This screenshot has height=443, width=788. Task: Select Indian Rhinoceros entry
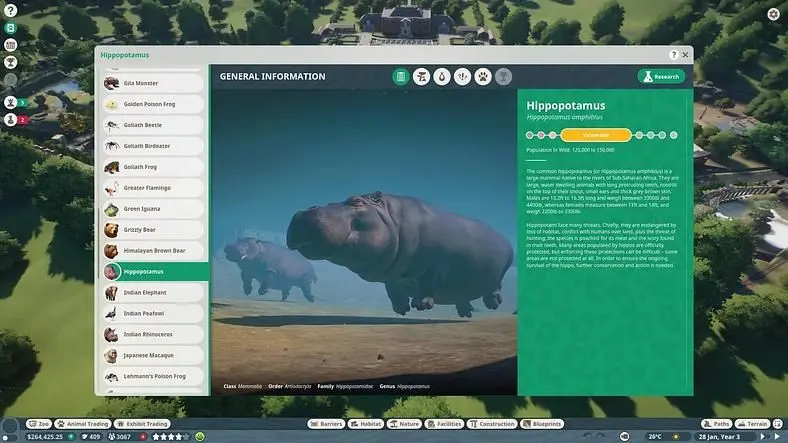(153, 334)
